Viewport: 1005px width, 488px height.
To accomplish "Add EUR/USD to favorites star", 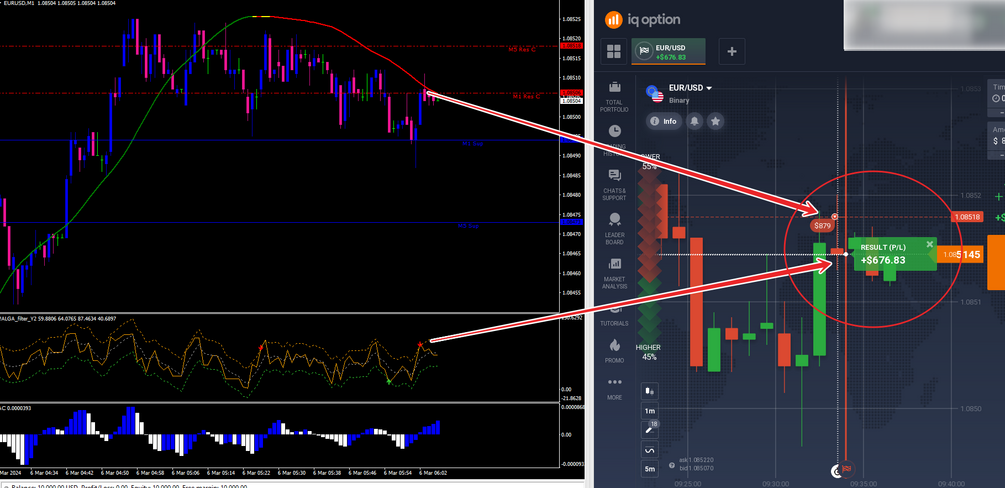I will tap(716, 121).
